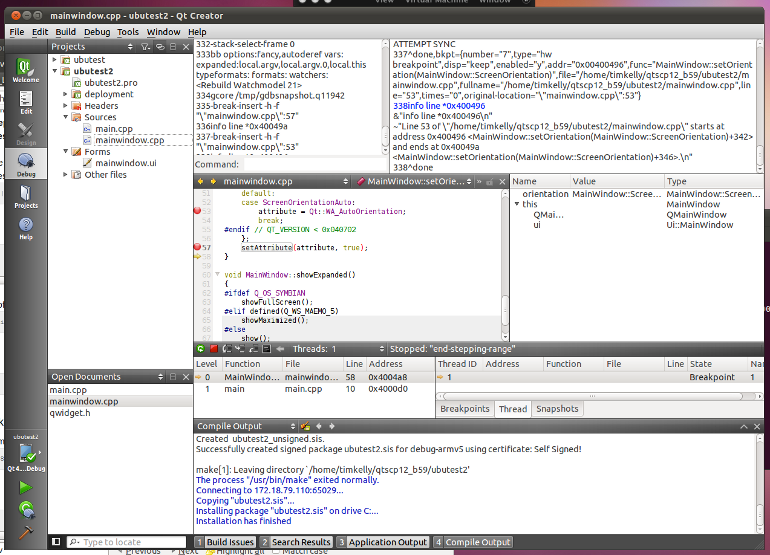Open the Projects pane type dropdown
This screenshot has width=770, height=555.
(92, 47)
